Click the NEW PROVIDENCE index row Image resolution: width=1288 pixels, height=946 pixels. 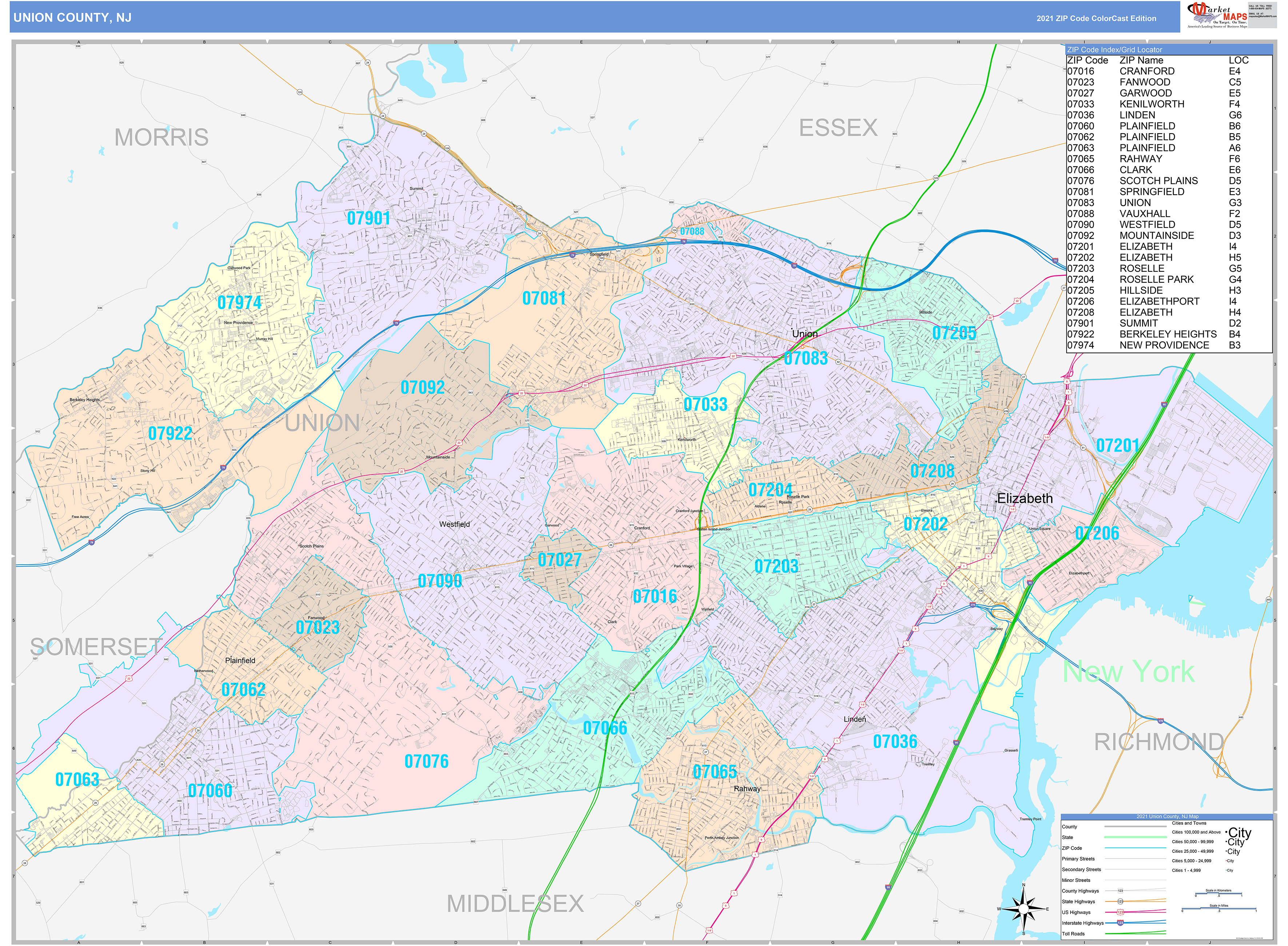tap(1169, 345)
